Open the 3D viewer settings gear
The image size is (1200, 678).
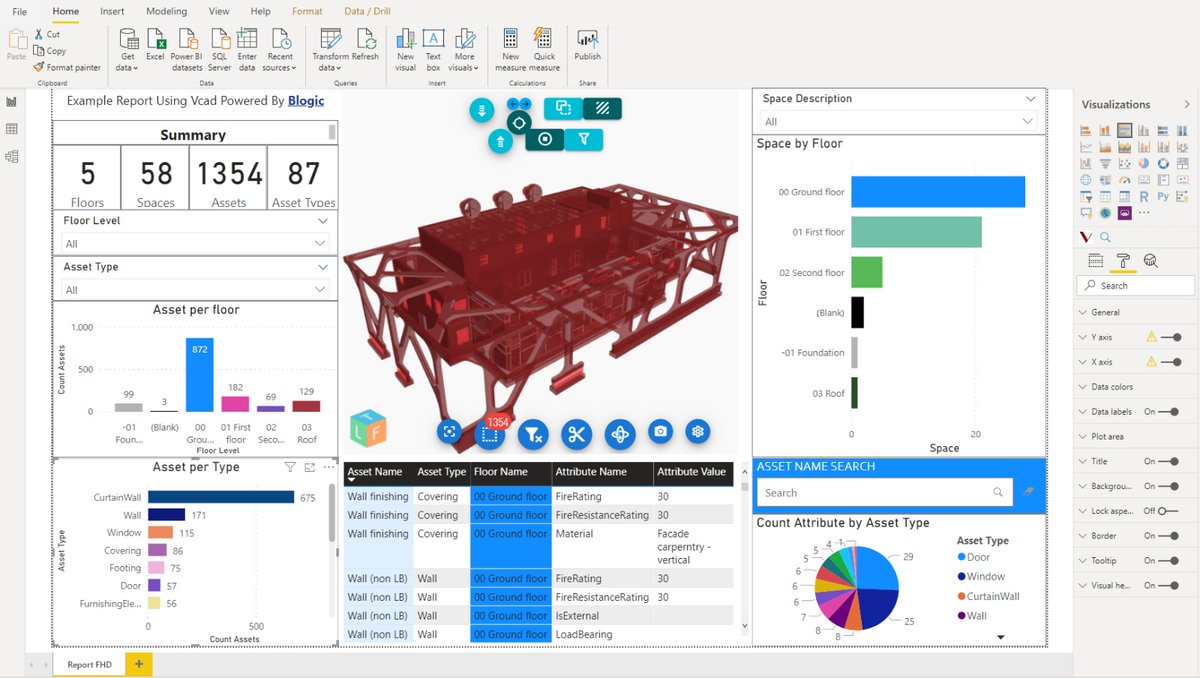[x=698, y=431]
